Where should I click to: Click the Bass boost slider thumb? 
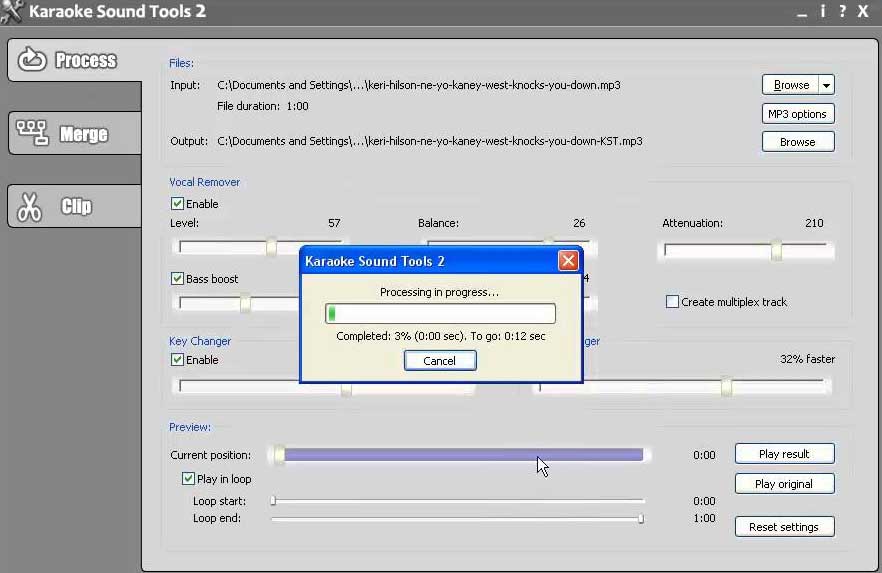[x=245, y=304]
